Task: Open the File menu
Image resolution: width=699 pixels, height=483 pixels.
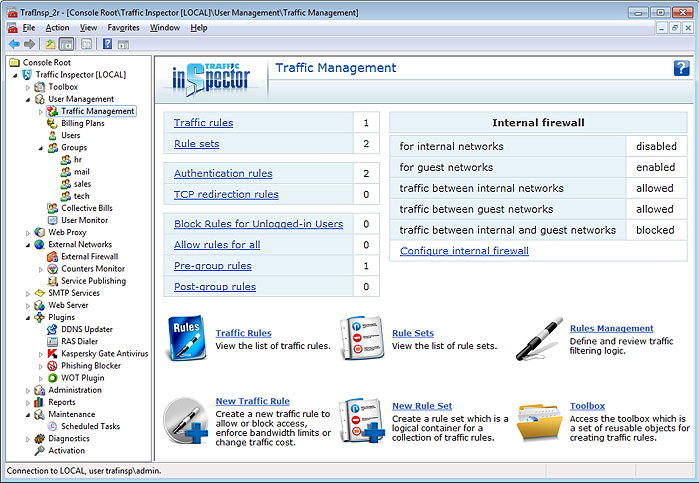Action: (x=29, y=28)
